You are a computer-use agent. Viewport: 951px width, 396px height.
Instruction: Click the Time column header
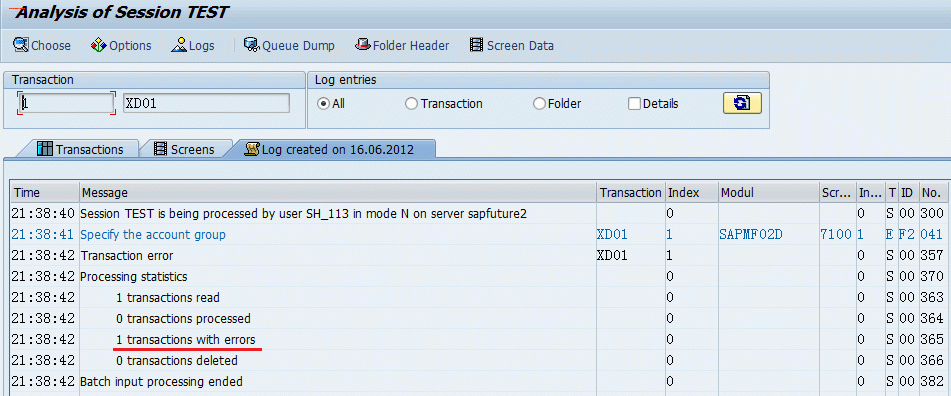coord(45,192)
